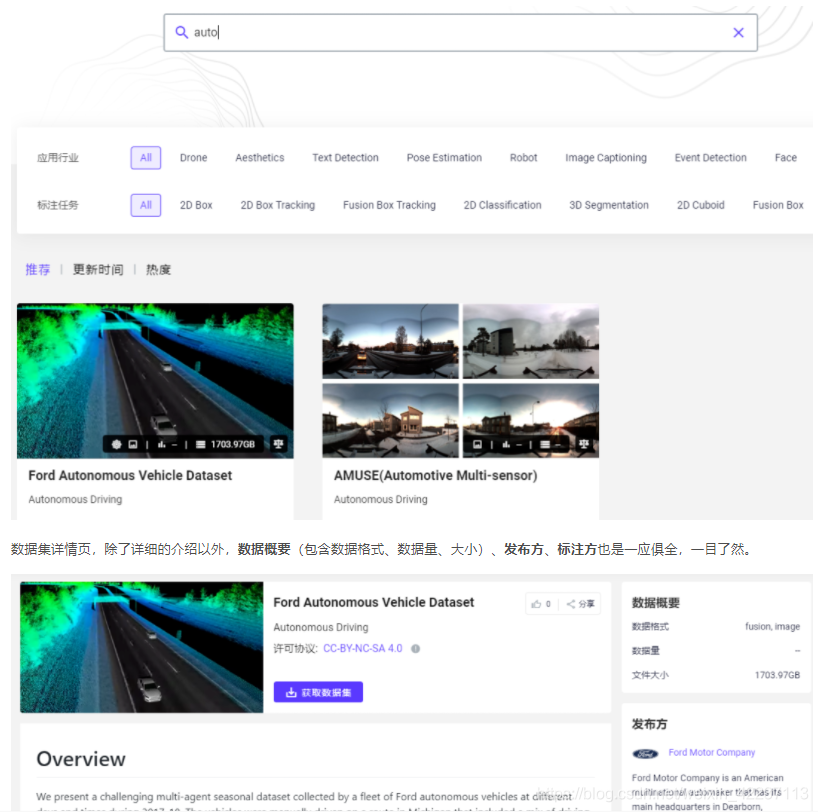Filter by Text Detection
Screen dimensions: 818x812
345,158
